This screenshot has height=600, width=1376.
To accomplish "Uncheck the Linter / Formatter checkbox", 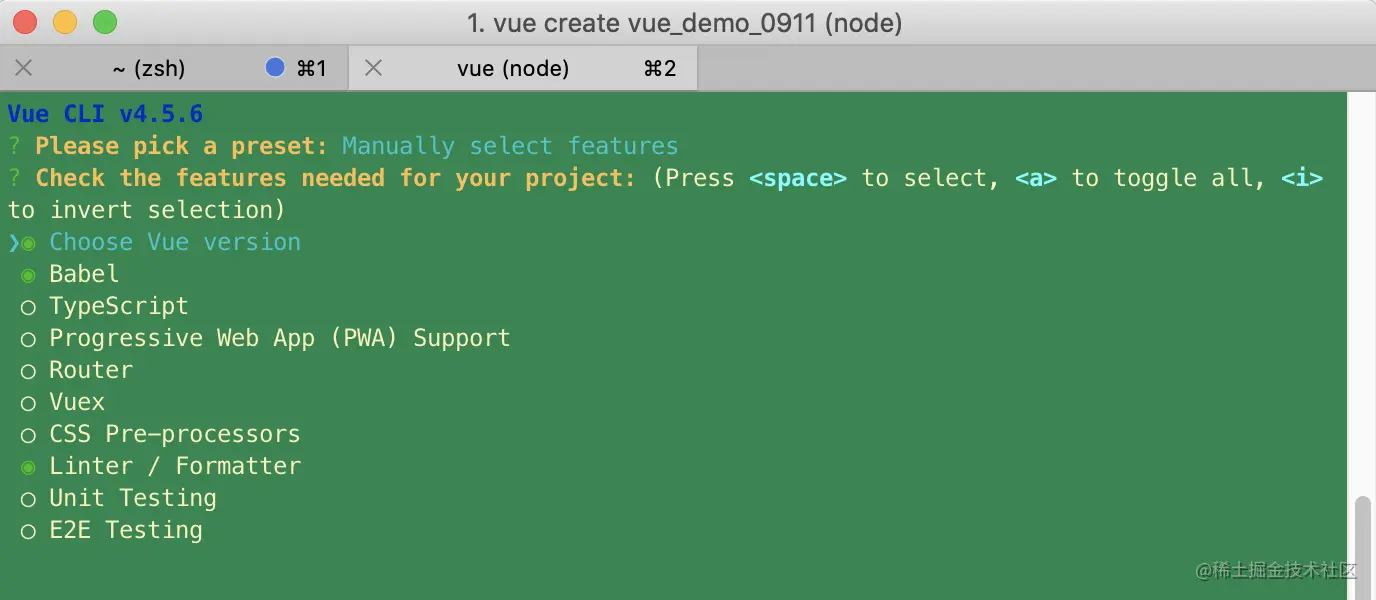I will click(x=28, y=467).
